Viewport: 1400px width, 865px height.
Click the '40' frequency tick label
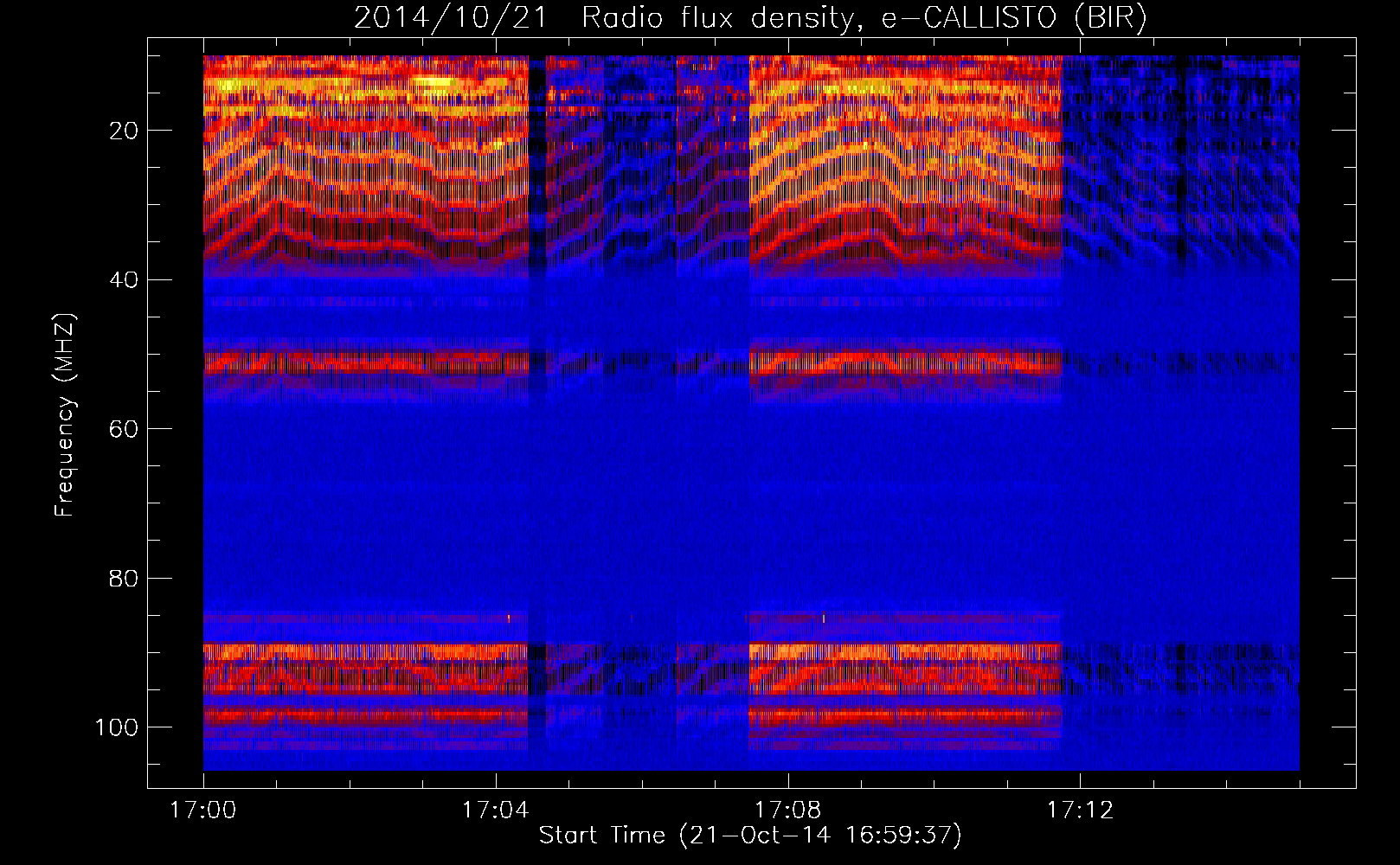tap(125, 280)
